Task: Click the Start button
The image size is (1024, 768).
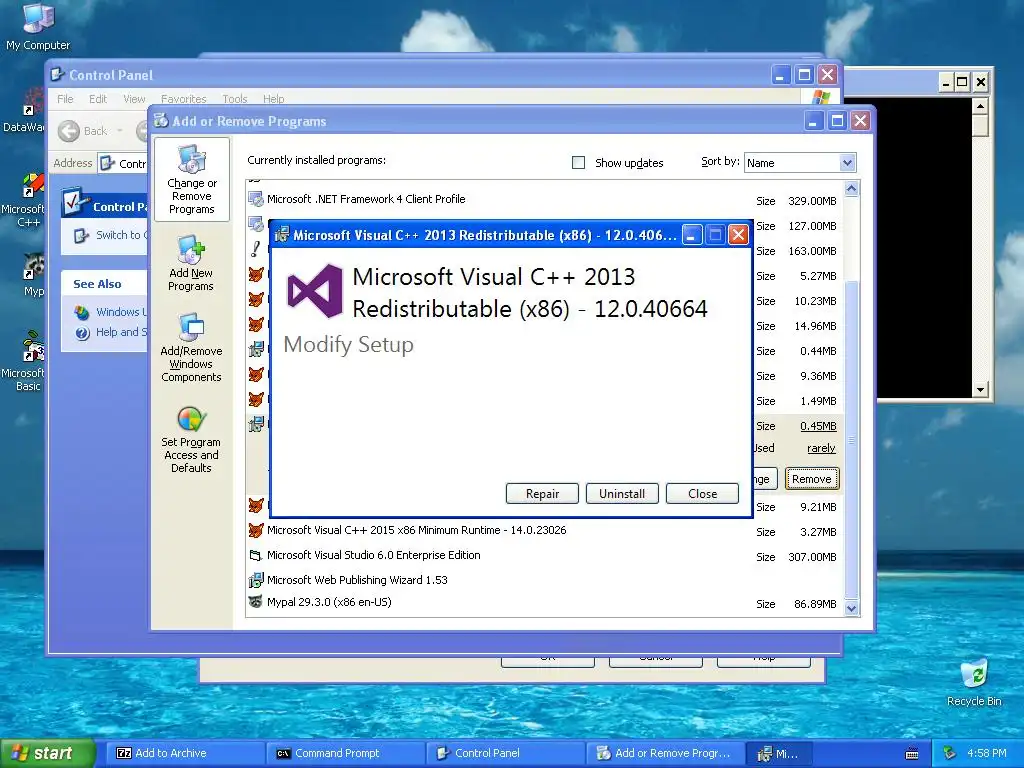Action: click(47, 753)
